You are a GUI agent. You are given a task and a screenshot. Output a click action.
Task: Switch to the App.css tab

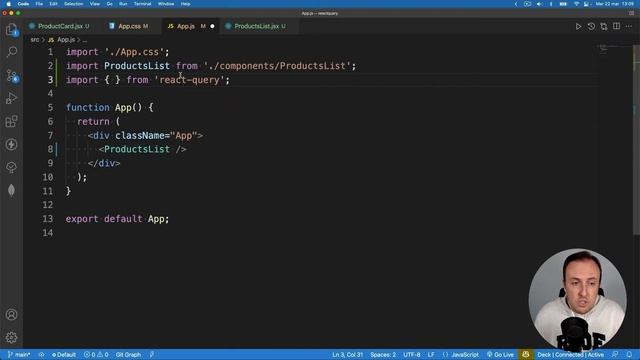(131, 26)
